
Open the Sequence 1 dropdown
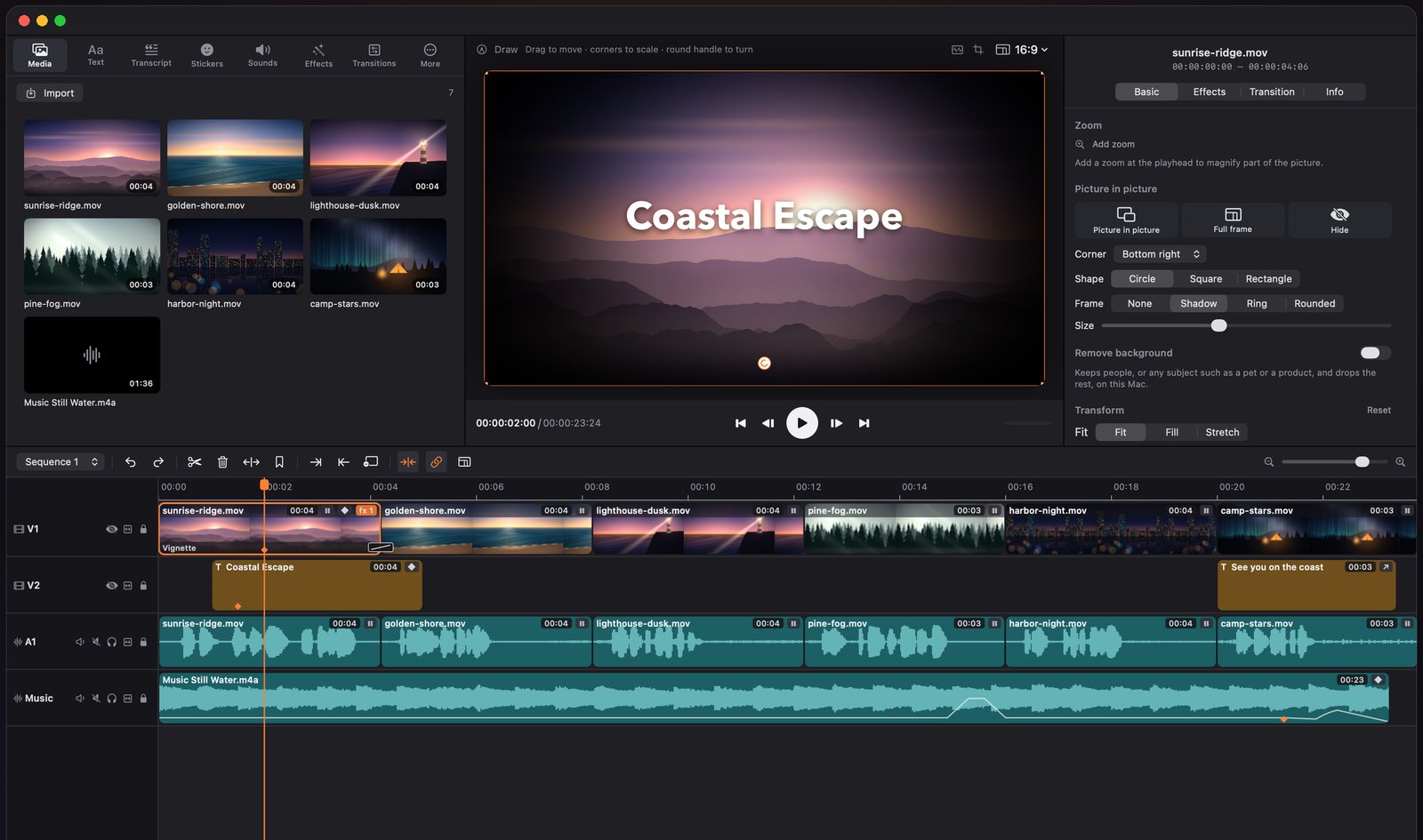click(x=60, y=462)
